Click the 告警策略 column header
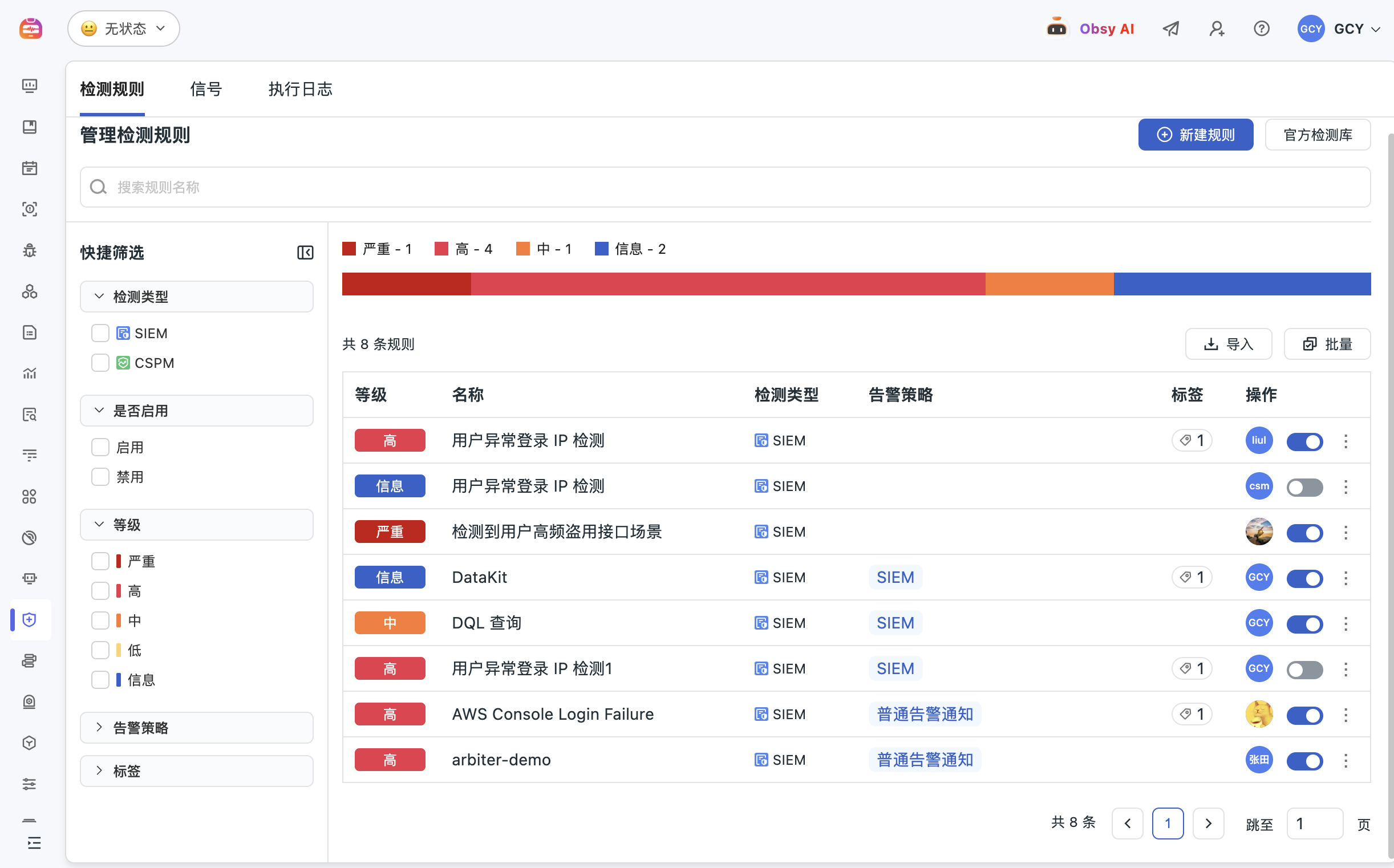1394x868 pixels. pos(901,395)
